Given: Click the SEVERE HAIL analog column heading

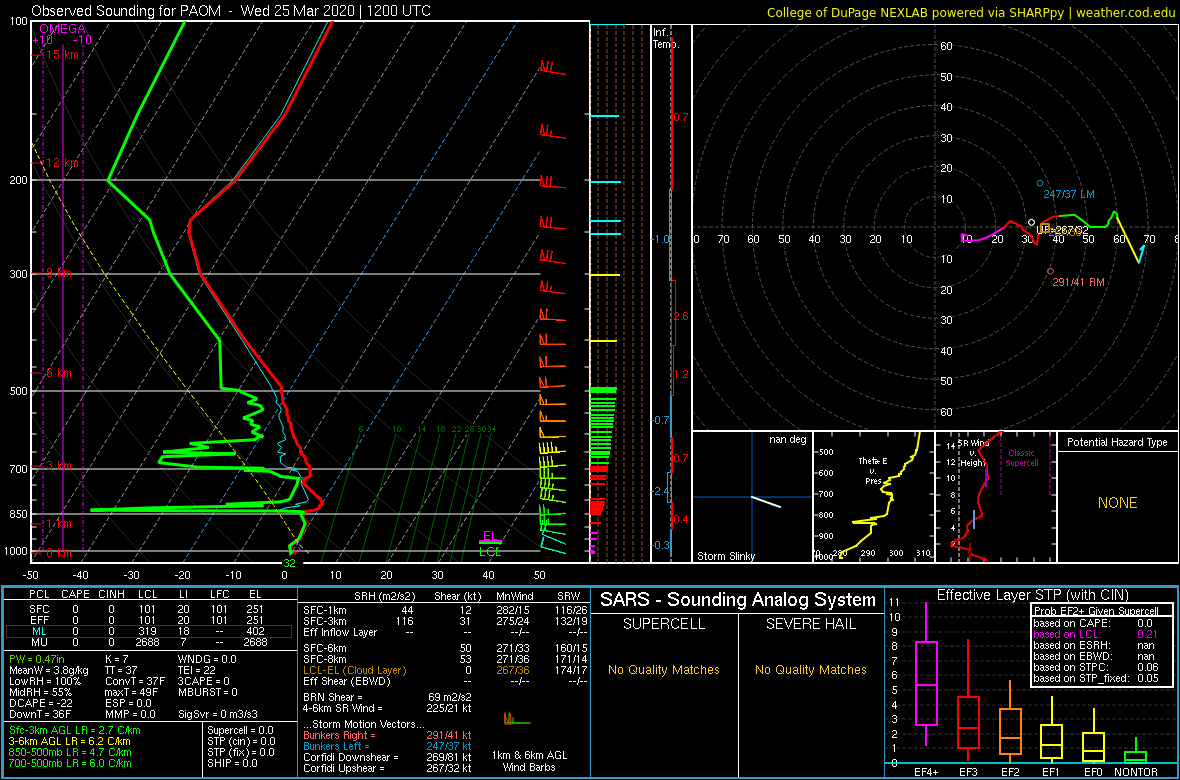Looking at the screenshot, I should (810, 625).
